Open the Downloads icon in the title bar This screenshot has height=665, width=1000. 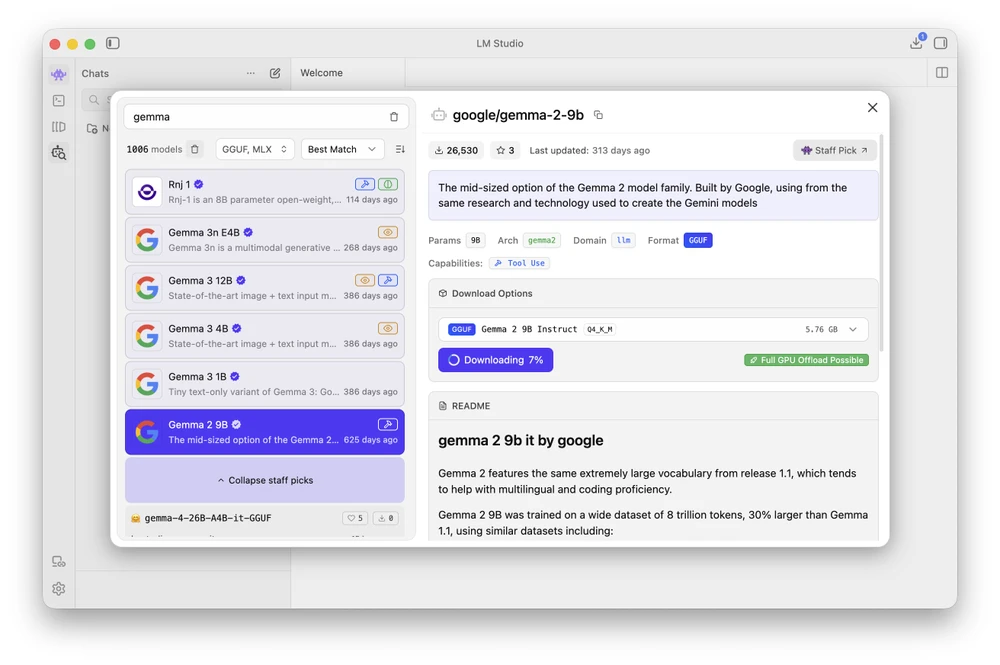click(x=916, y=43)
